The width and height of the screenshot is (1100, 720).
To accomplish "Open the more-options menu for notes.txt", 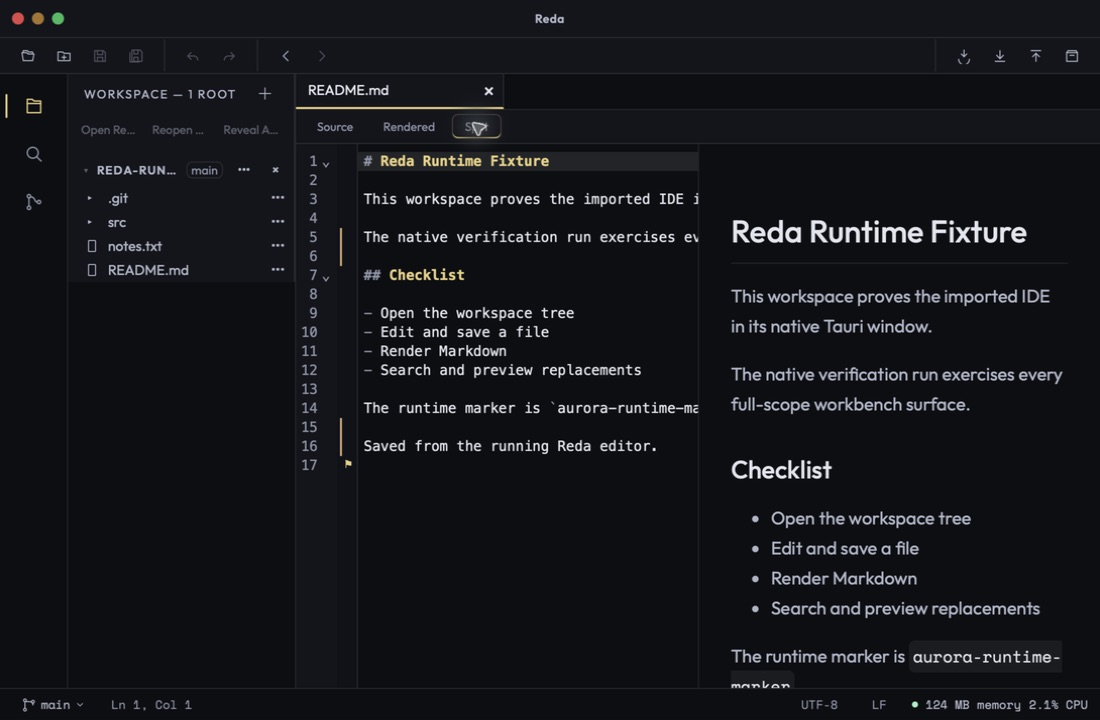I will pos(278,246).
